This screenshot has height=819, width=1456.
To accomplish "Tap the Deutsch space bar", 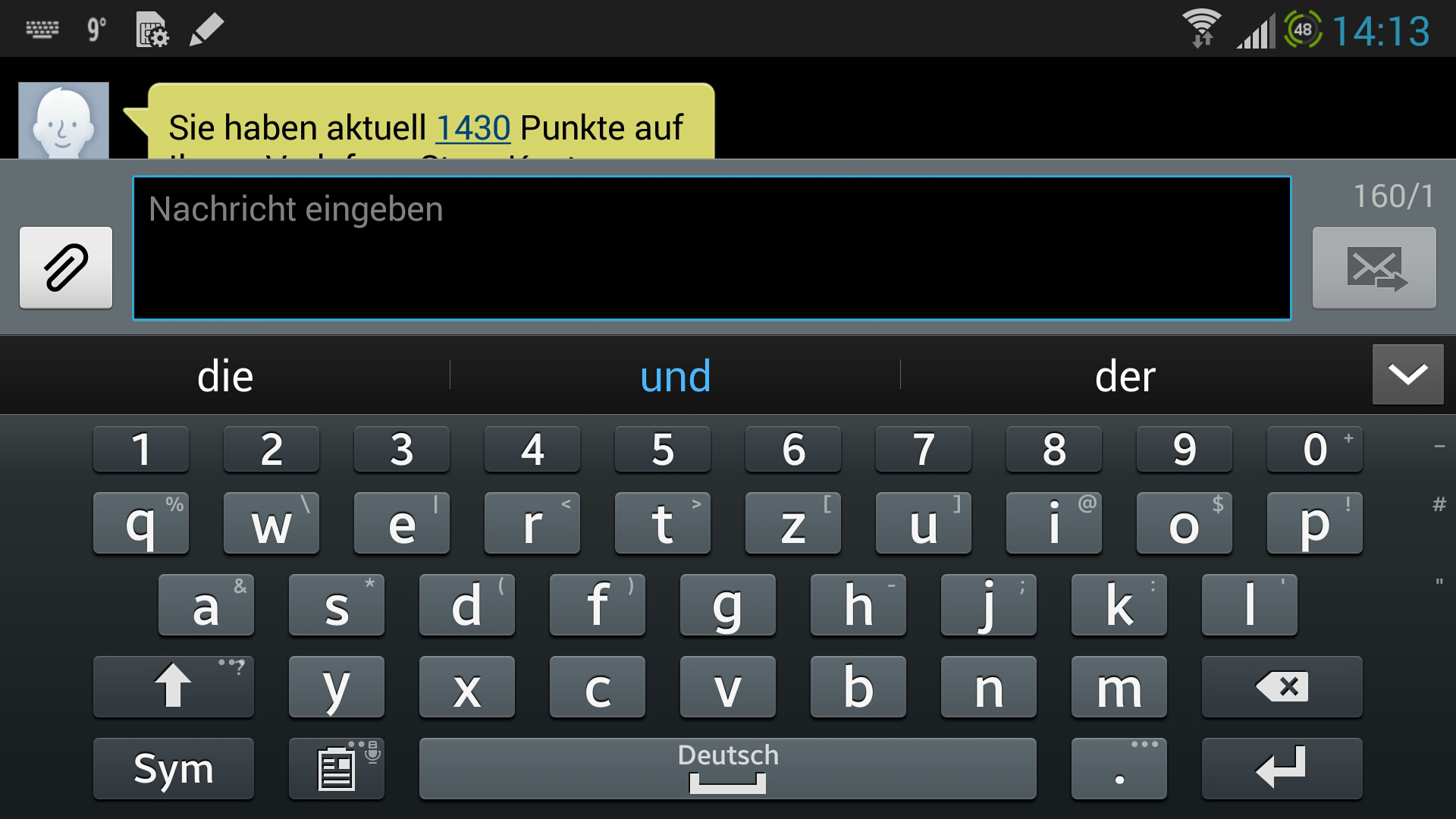I will pos(728,769).
